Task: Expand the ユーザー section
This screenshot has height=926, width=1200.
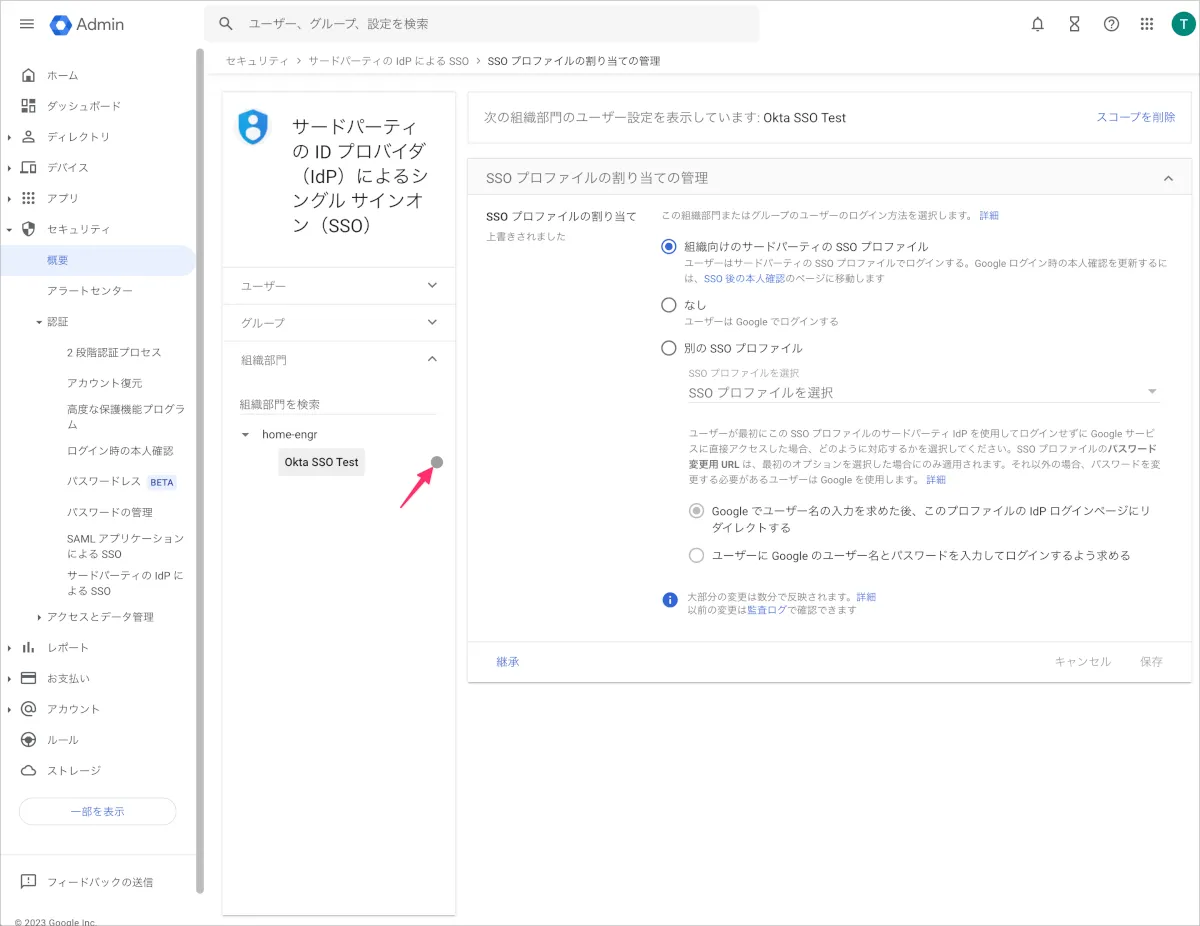Action: (x=339, y=286)
